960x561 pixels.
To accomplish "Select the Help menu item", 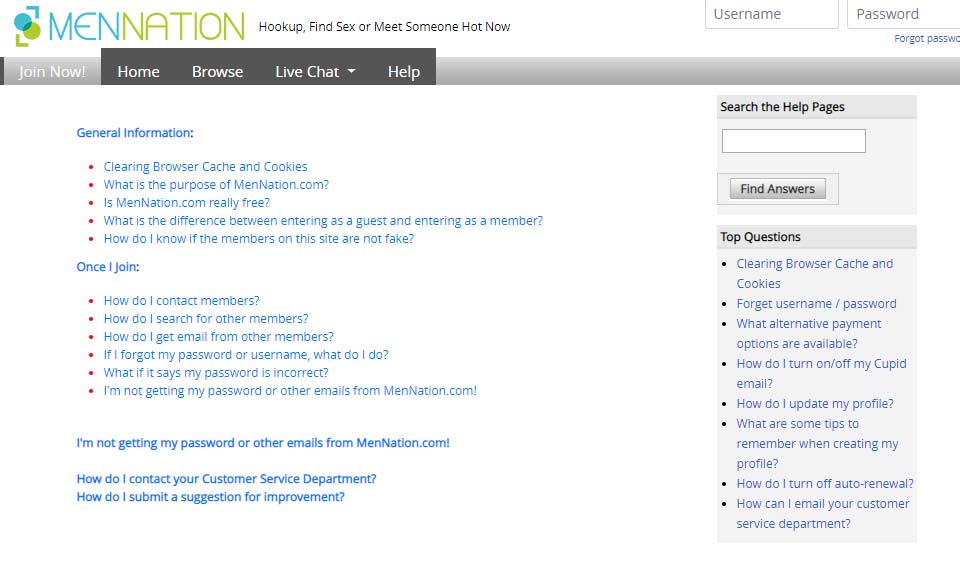I will (404, 72).
